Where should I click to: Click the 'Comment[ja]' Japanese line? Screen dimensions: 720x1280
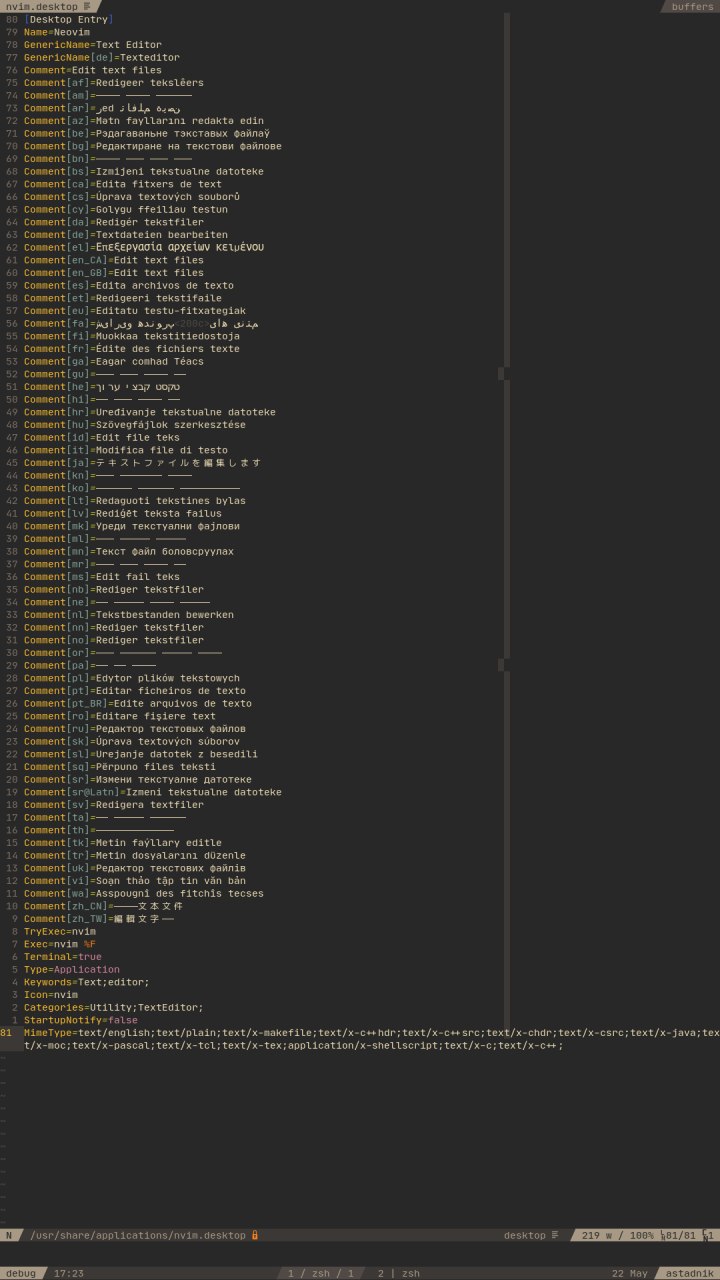(x=143, y=463)
